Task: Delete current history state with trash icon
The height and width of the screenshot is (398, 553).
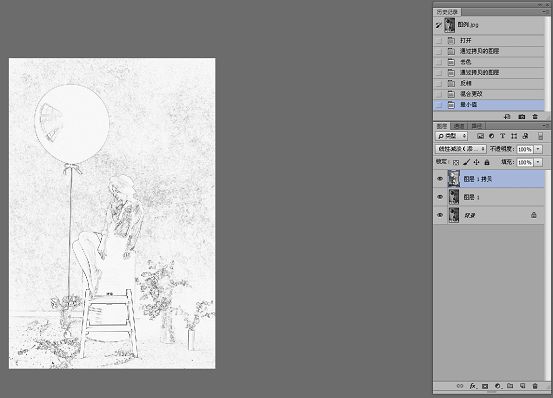Action: [535, 116]
